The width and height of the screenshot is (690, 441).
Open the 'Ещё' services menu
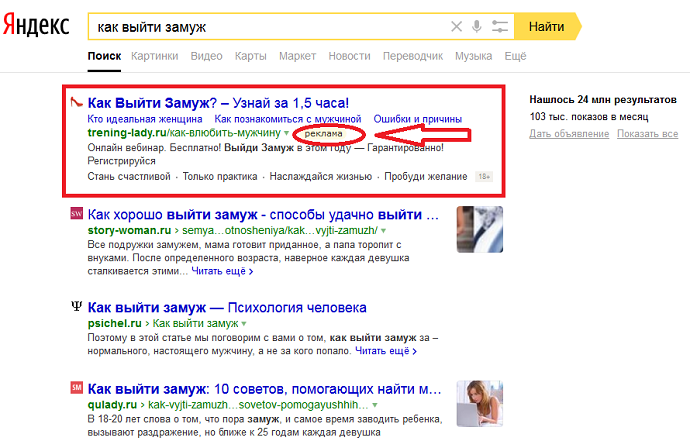click(x=515, y=56)
